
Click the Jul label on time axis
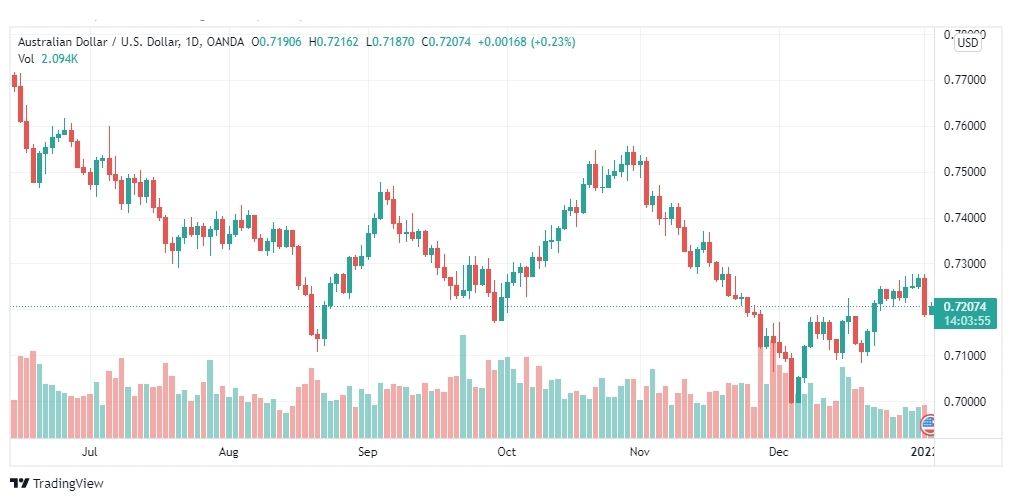coord(90,452)
